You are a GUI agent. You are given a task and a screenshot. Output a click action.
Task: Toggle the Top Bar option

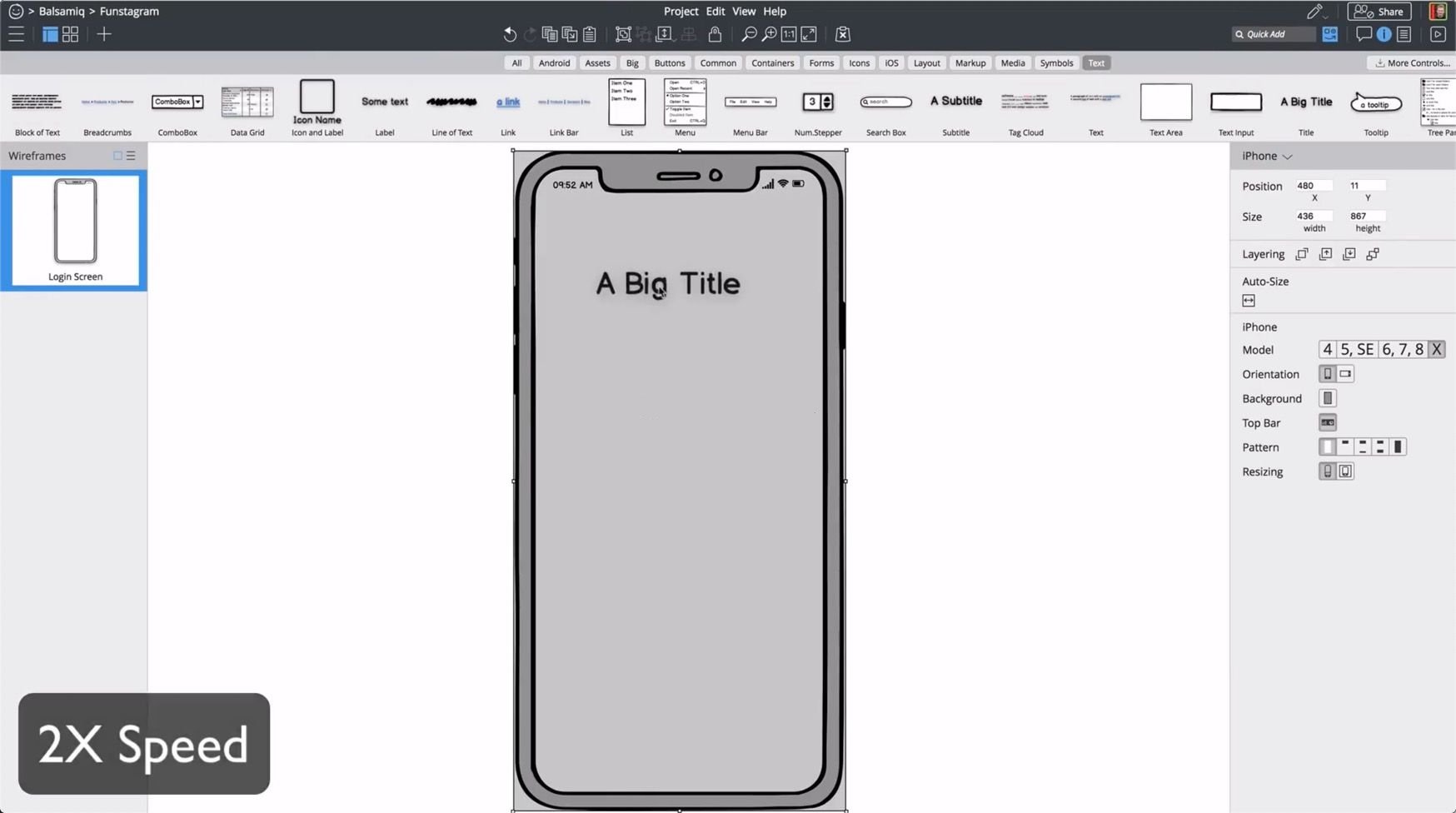point(1328,422)
